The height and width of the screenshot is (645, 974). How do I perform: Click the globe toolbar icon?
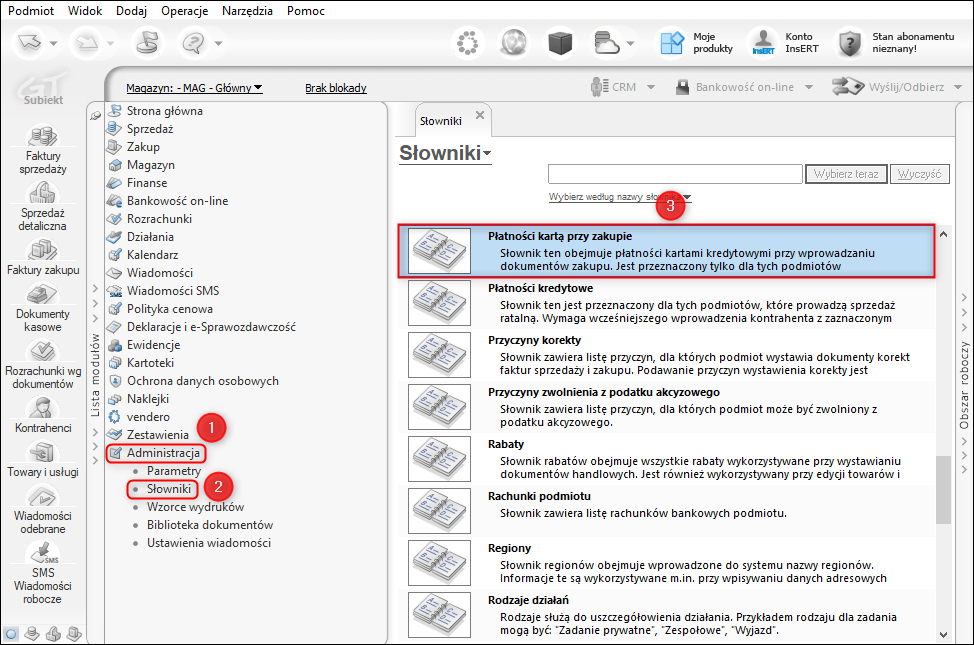(x=513, y=43)
